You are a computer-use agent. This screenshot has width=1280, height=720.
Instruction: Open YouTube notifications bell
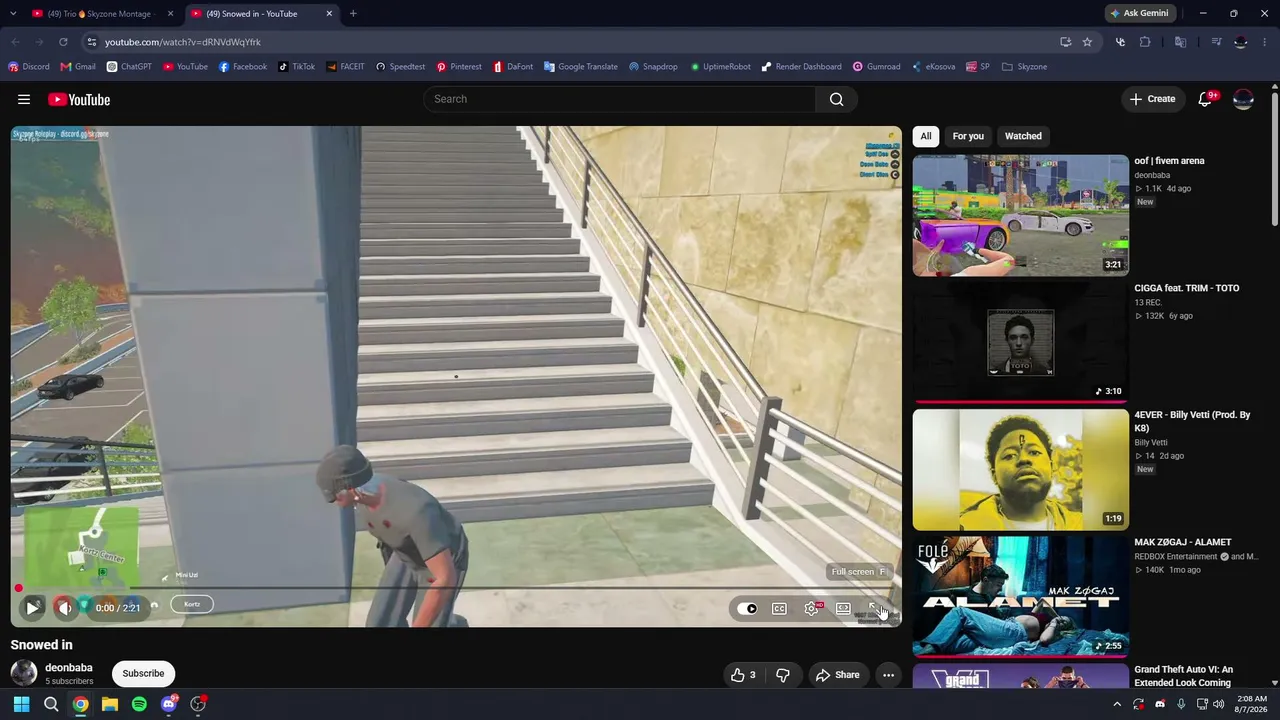pos(1205,99)
